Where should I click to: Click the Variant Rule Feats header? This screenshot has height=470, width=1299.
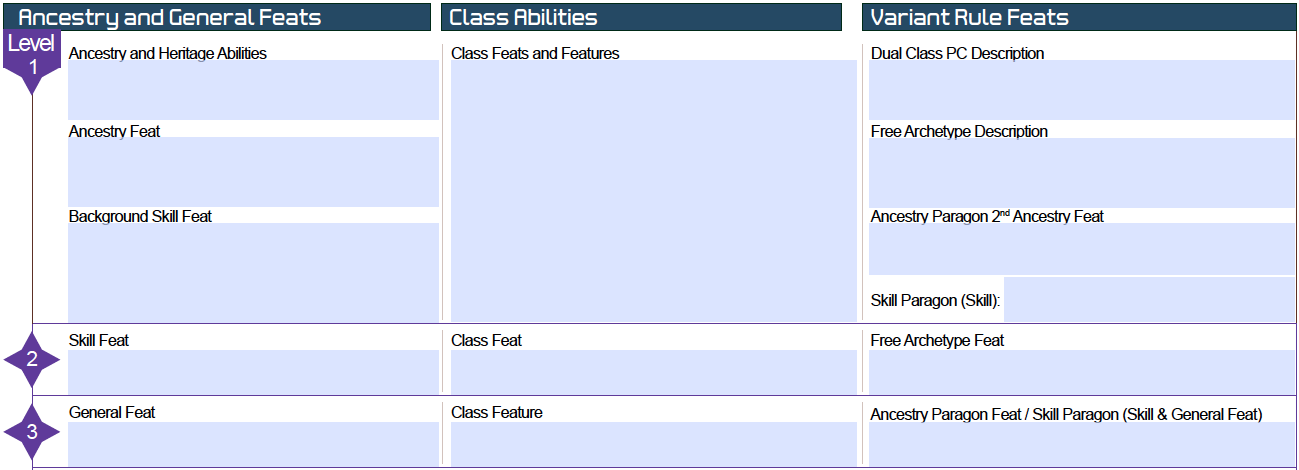coord(1079,17)
